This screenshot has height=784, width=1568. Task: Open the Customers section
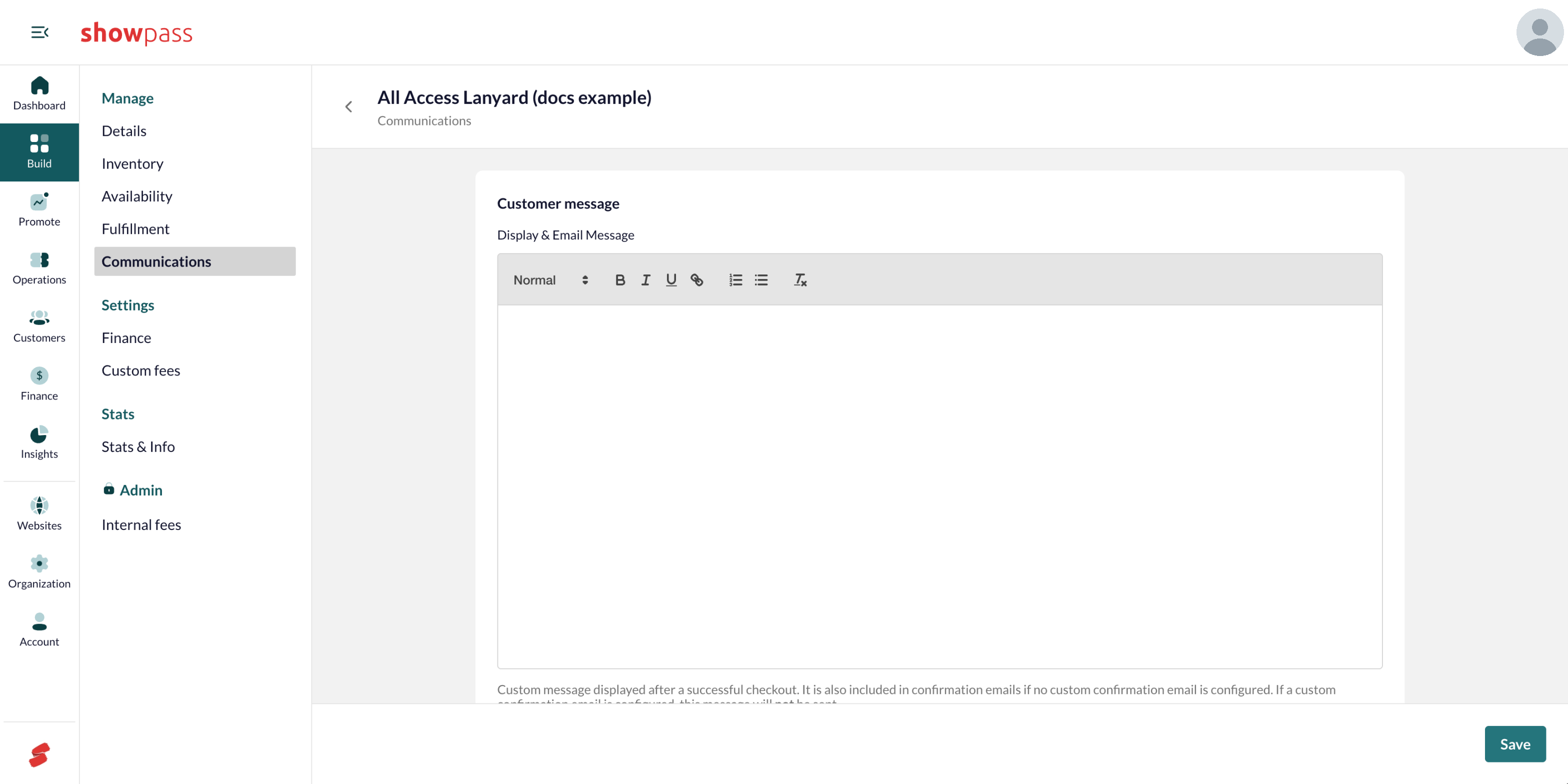39,326
